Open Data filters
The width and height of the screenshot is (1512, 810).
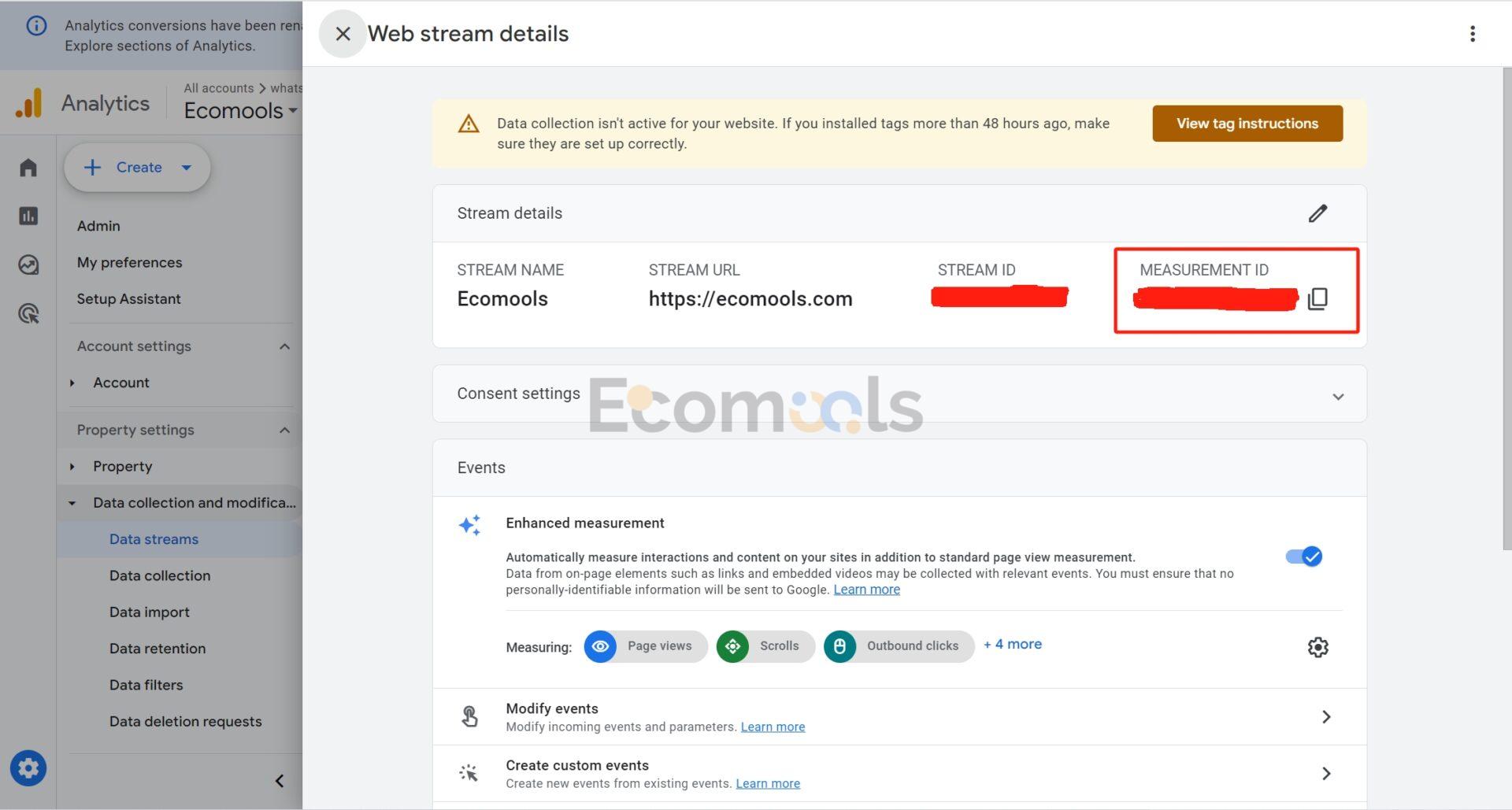pyautogui.click(x=146, y=685)
